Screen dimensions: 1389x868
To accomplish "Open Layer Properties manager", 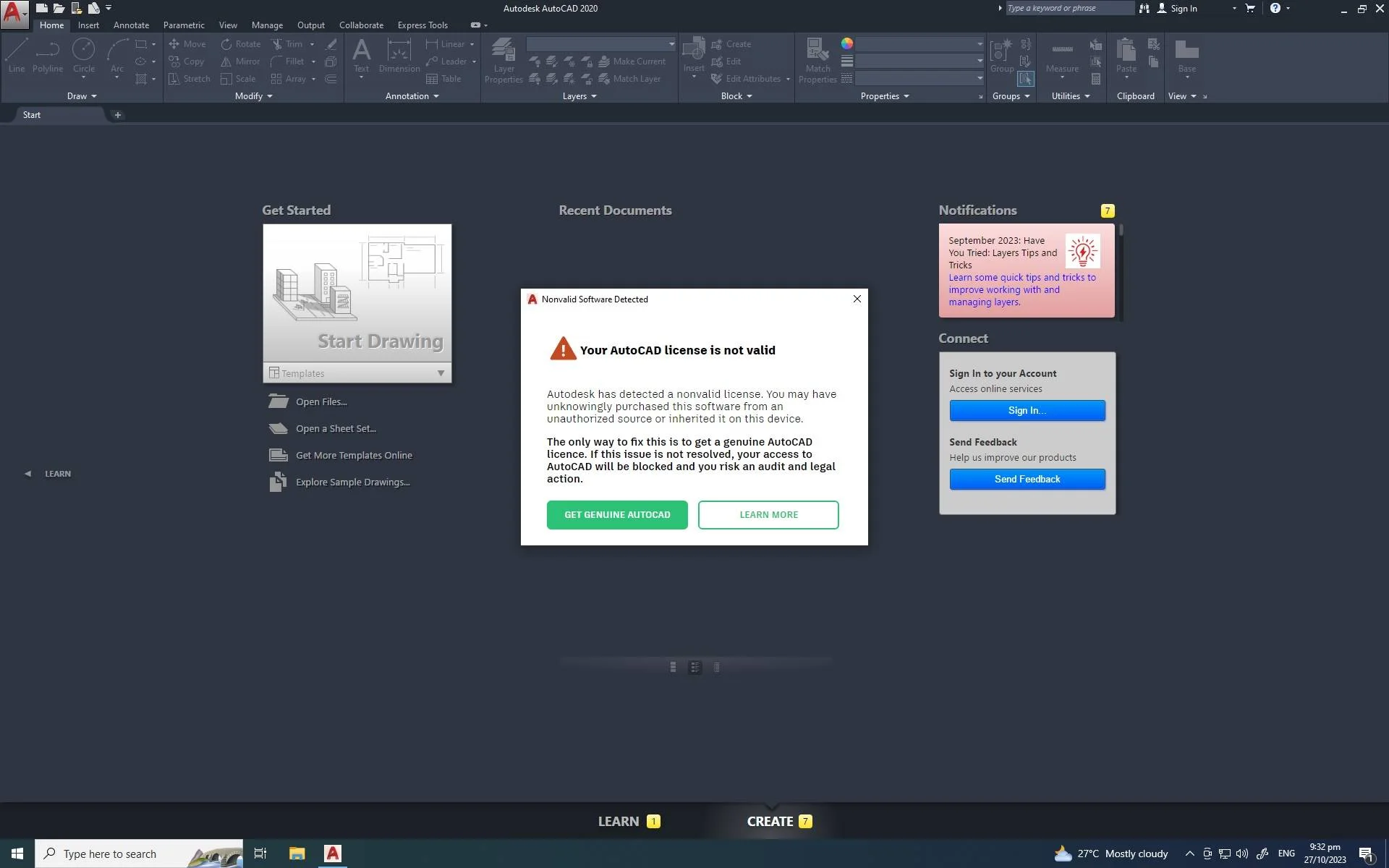I will (504, 60).
